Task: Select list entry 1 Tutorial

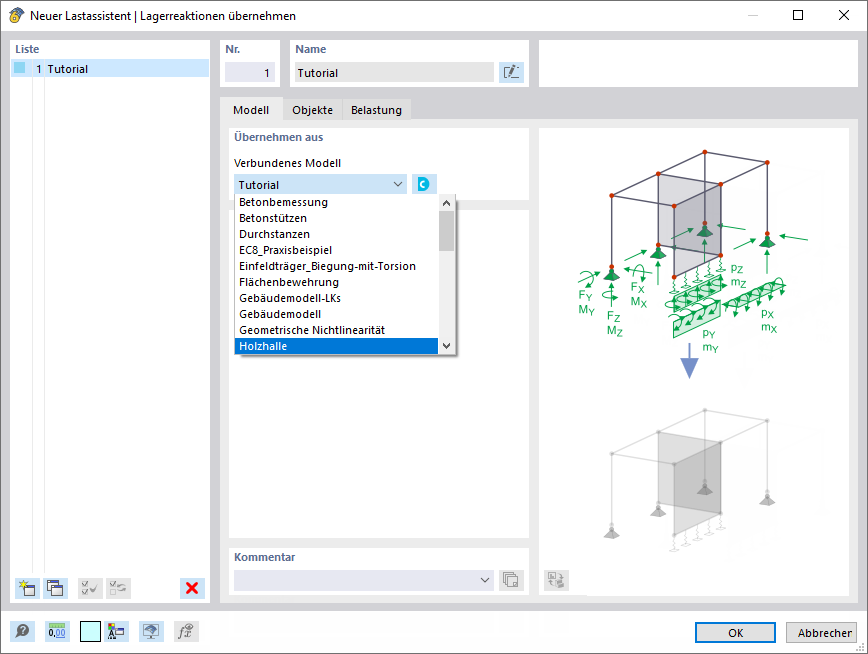Action: tap(110, 69)
